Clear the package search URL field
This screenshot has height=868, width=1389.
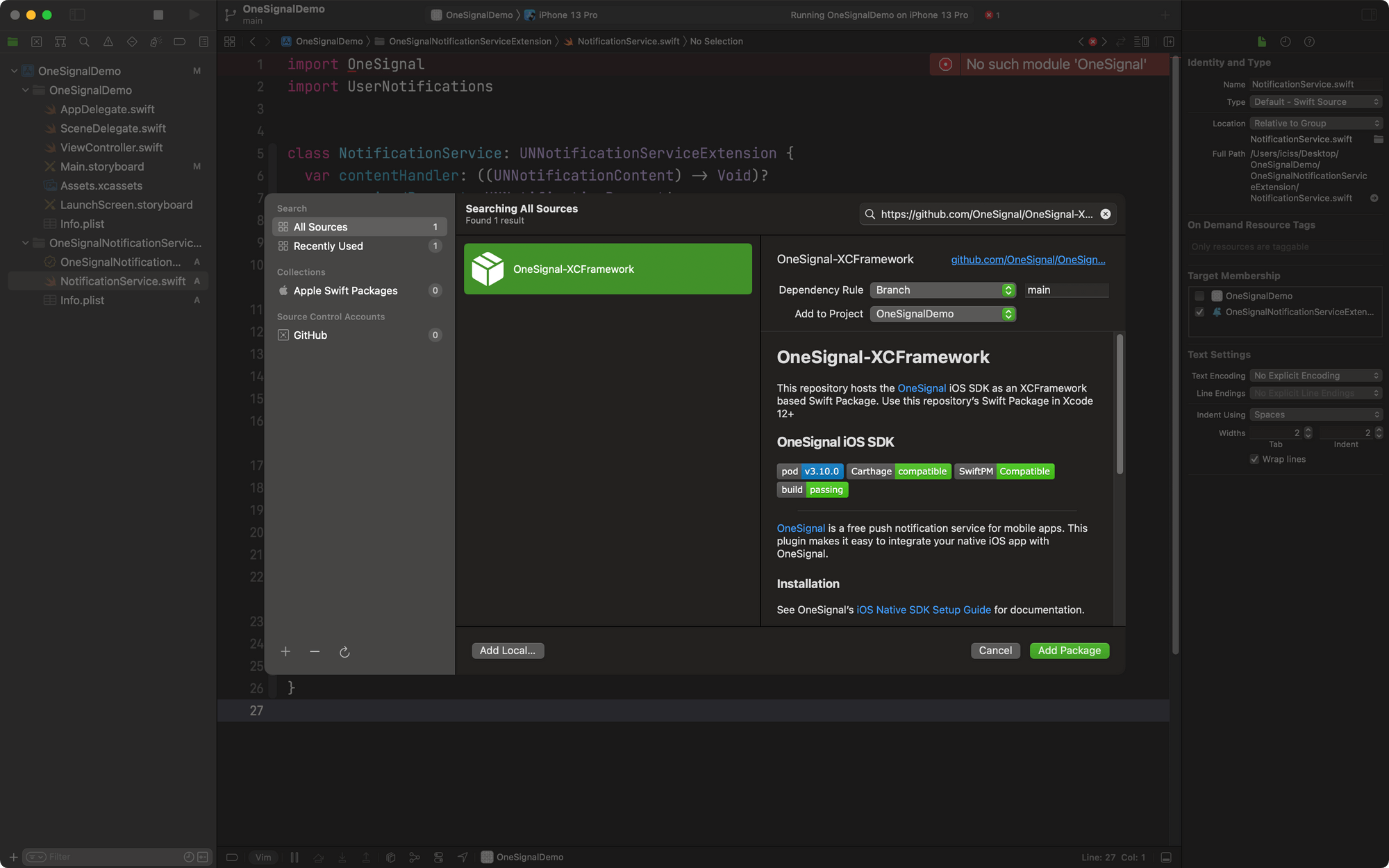(x=1106, y=214)
